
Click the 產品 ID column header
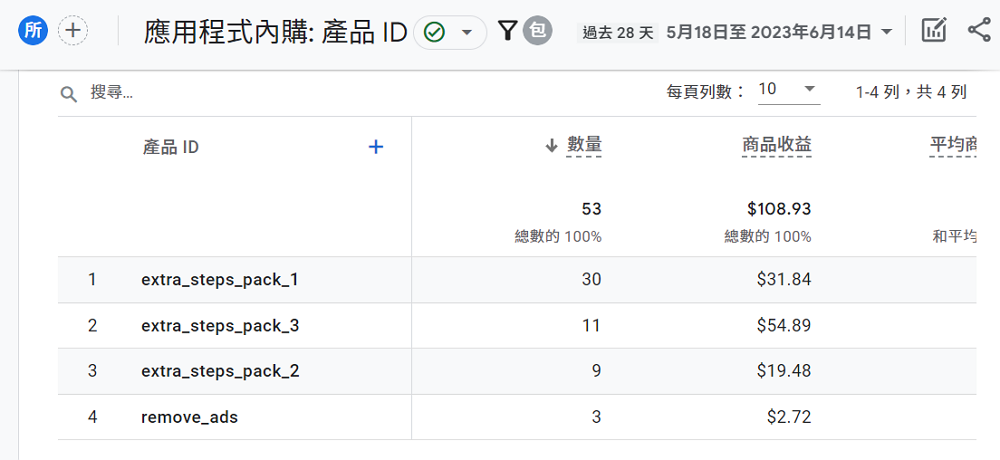pos(170,147)
